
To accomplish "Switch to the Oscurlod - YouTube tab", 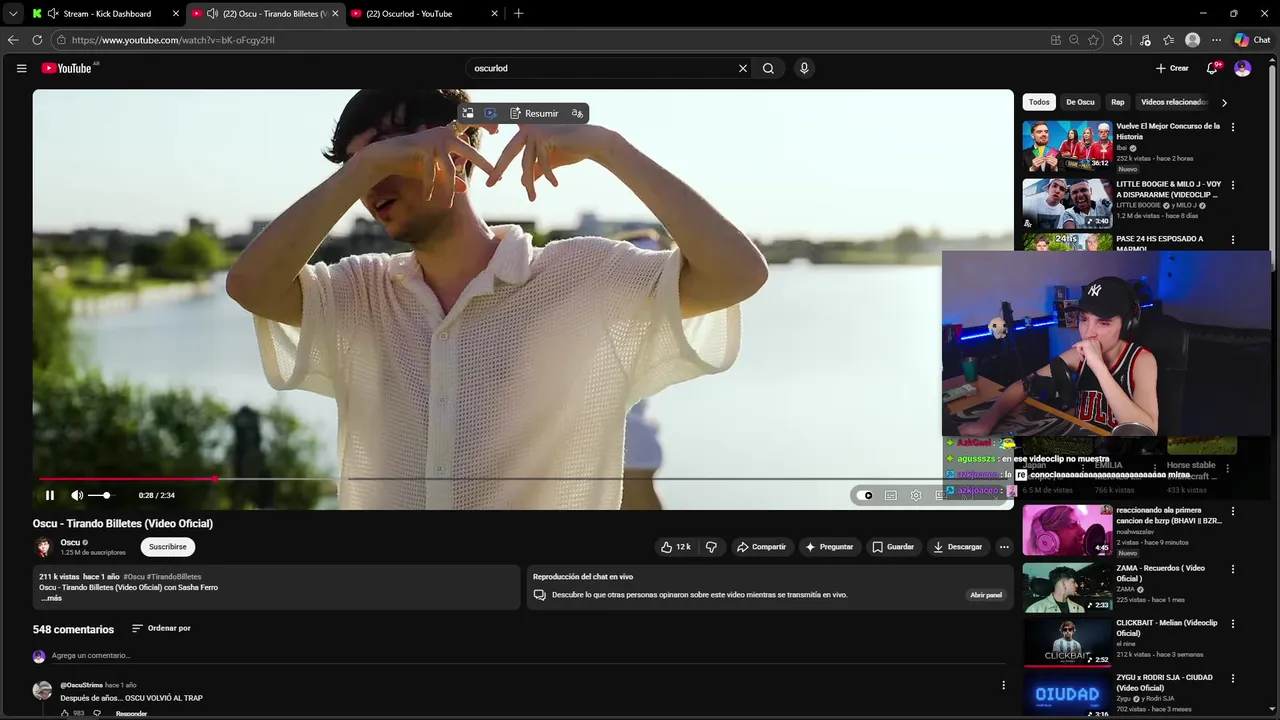I will [x=425, y=14].
